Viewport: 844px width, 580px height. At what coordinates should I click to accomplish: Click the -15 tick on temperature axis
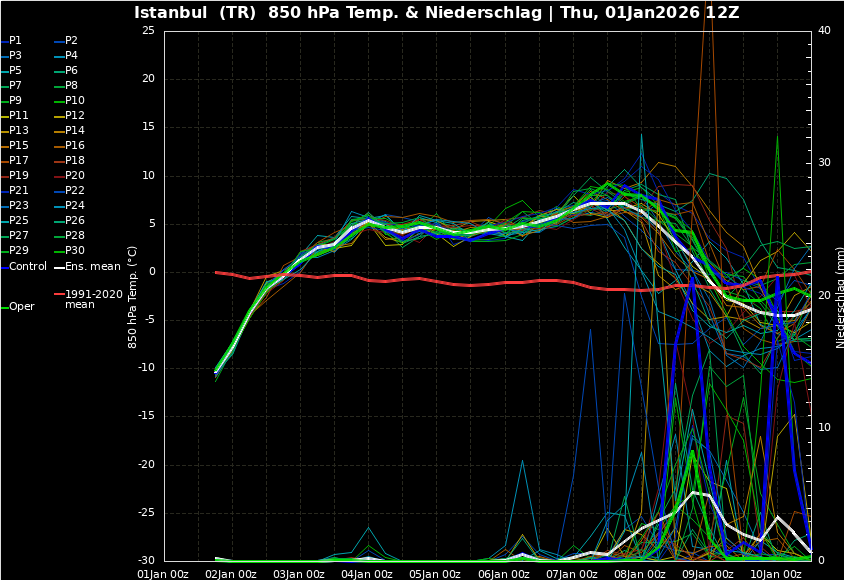tap(145, 416)
